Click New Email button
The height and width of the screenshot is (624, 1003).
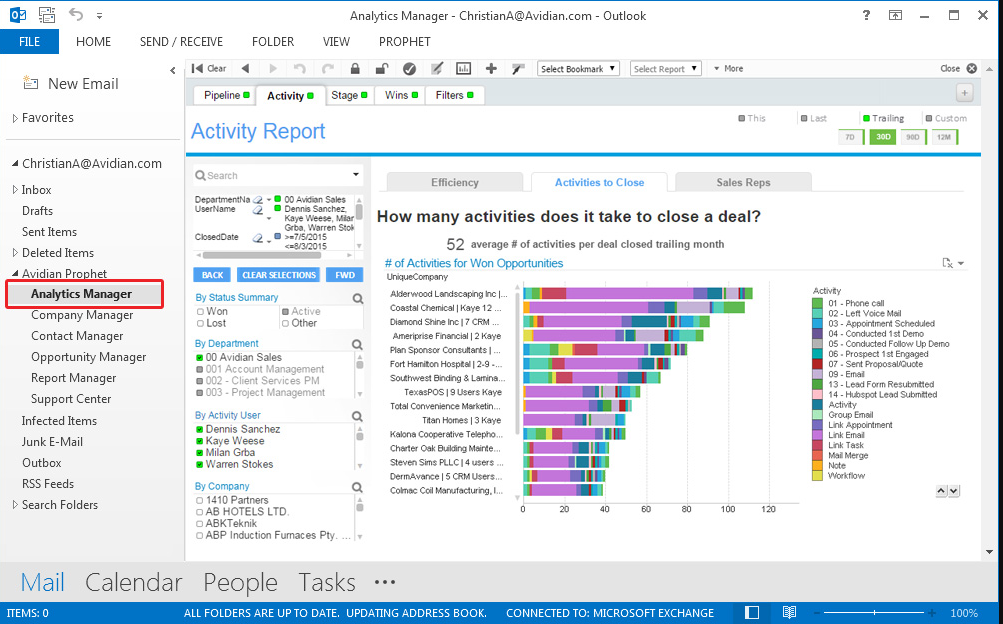click(72, 84)
